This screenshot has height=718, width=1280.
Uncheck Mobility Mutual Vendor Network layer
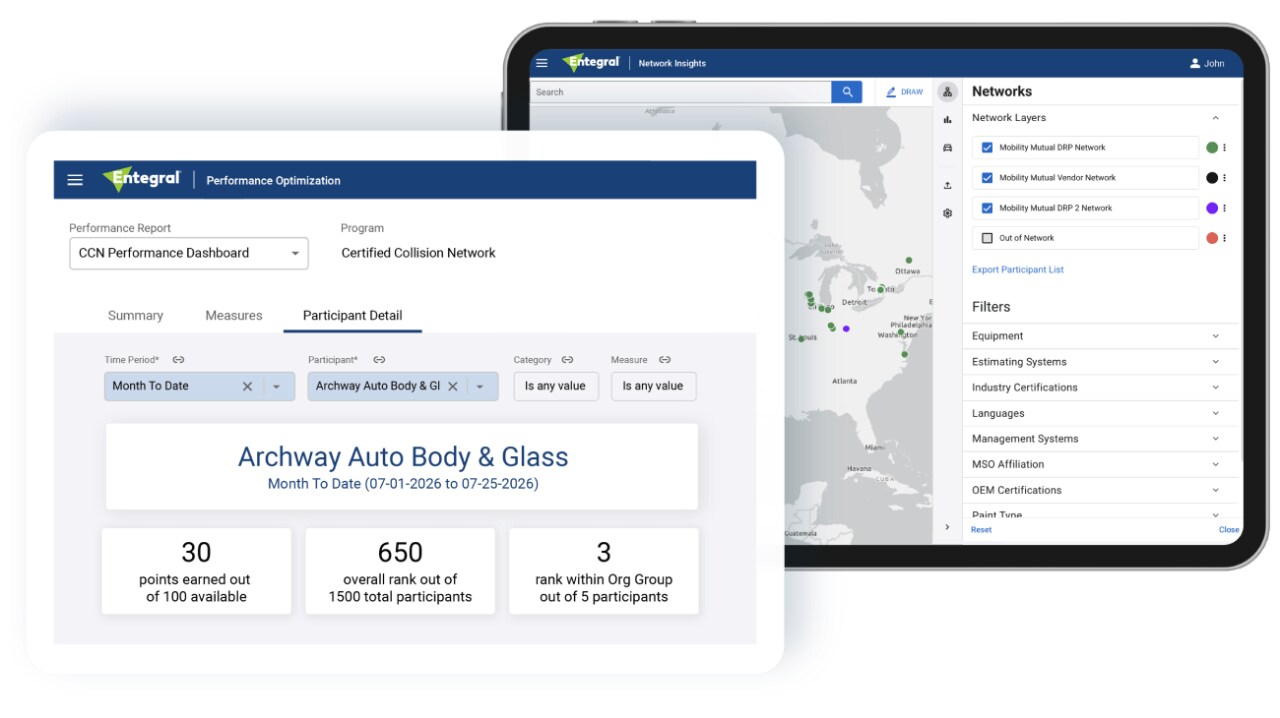(x=987, y=178)
